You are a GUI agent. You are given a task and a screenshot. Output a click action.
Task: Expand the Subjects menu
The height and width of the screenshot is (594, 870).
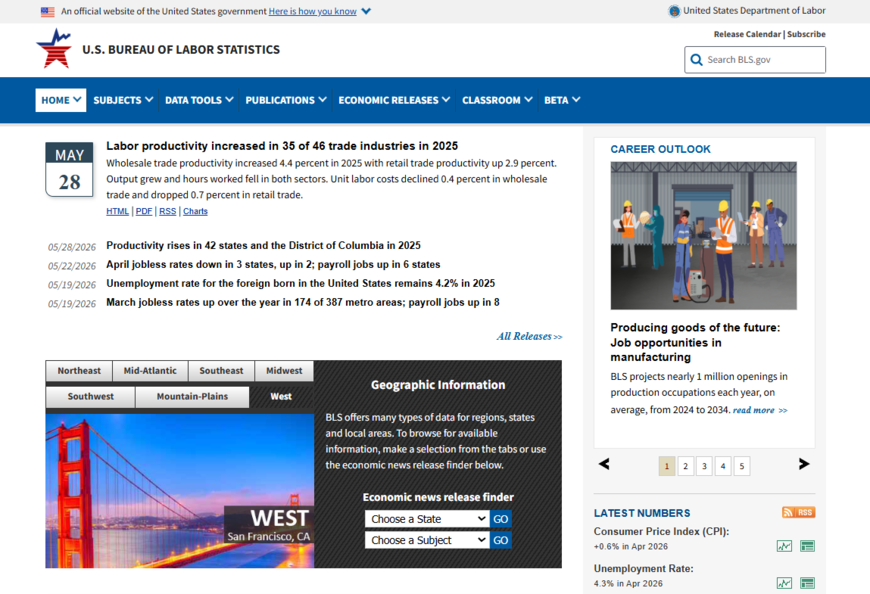coord(123,100)
